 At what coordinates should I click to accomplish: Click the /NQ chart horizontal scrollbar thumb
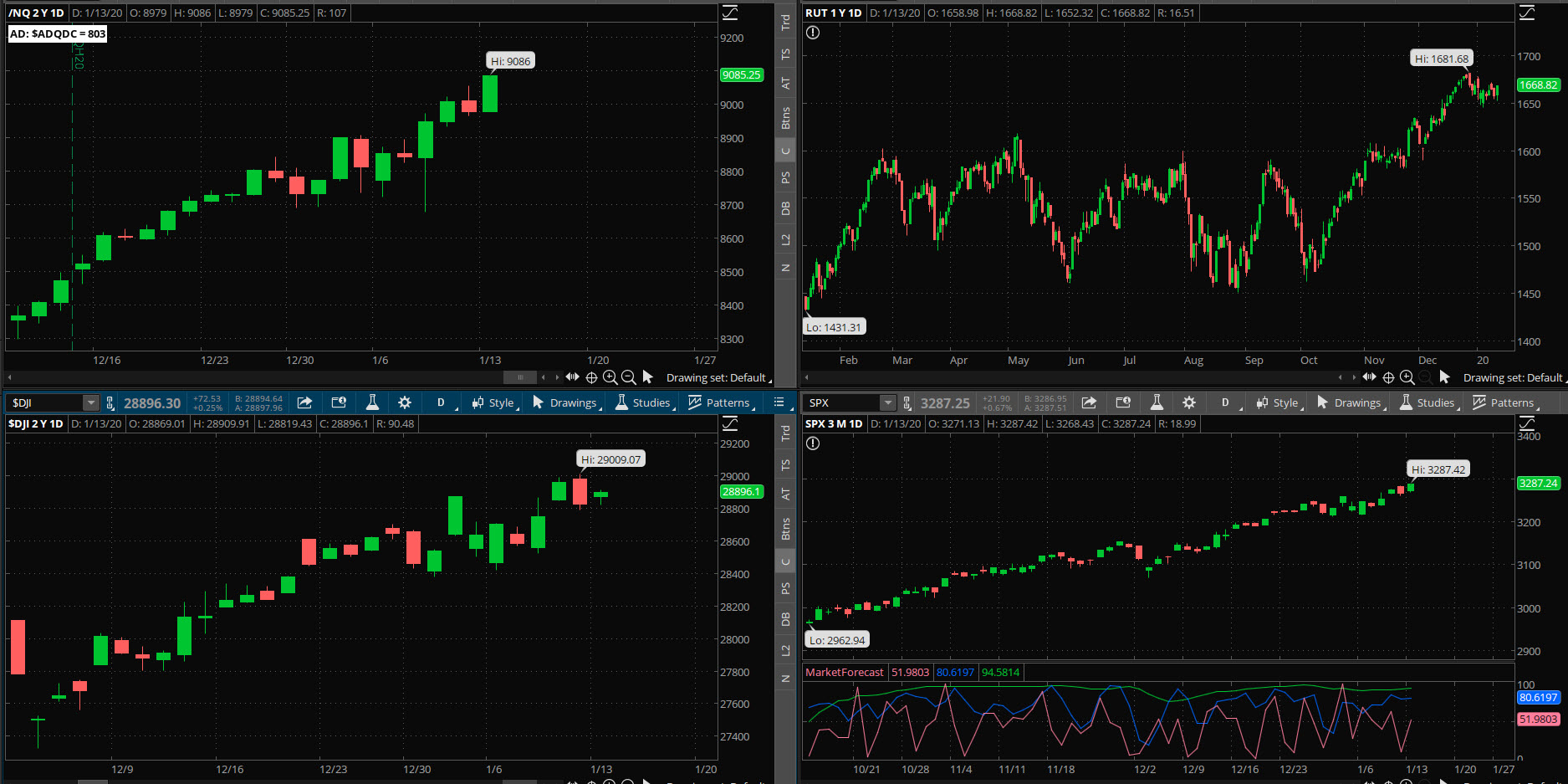[x=520, y=377]
